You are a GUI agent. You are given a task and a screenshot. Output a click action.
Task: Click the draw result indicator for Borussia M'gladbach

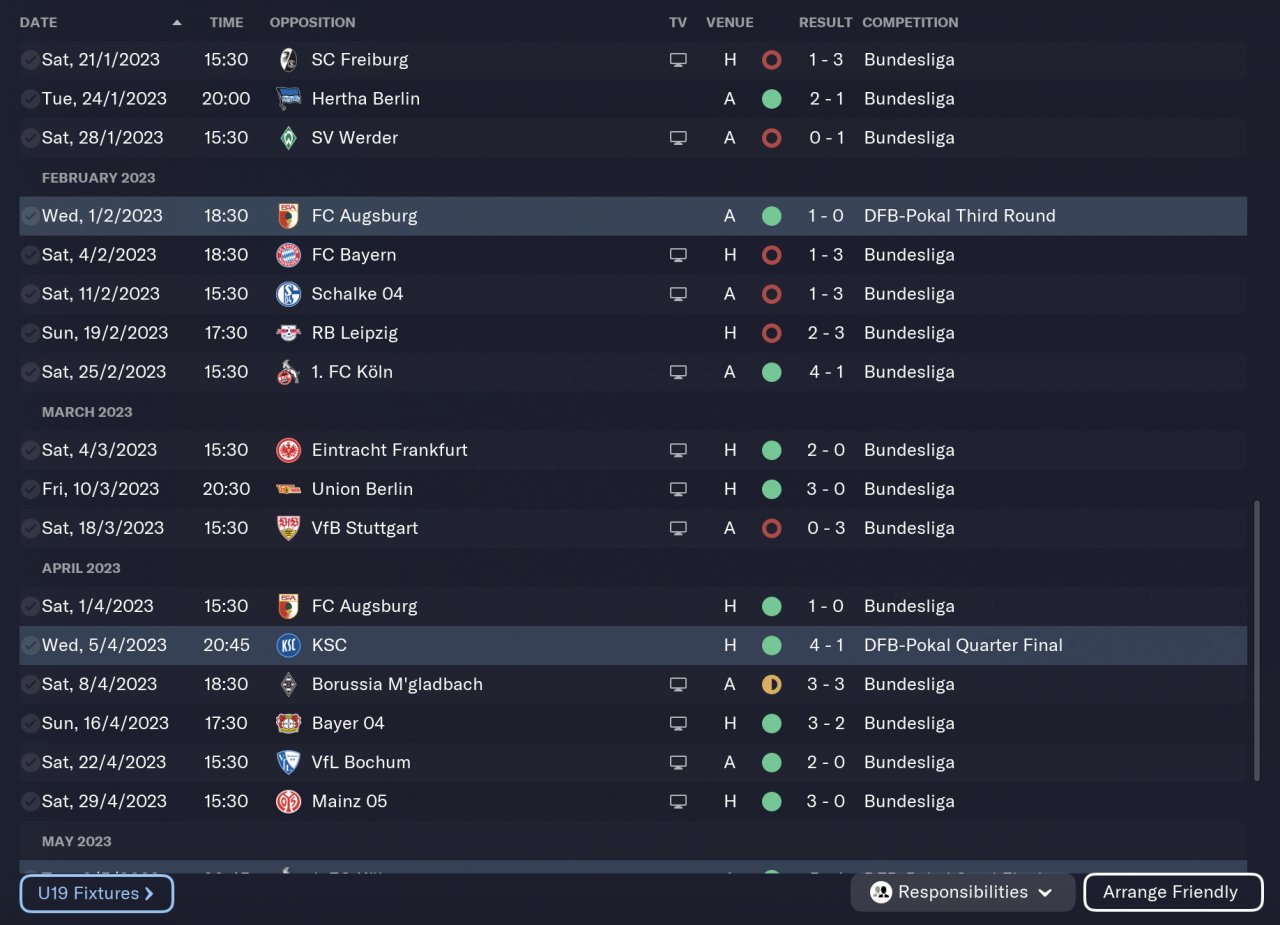[x=771, y=684]
